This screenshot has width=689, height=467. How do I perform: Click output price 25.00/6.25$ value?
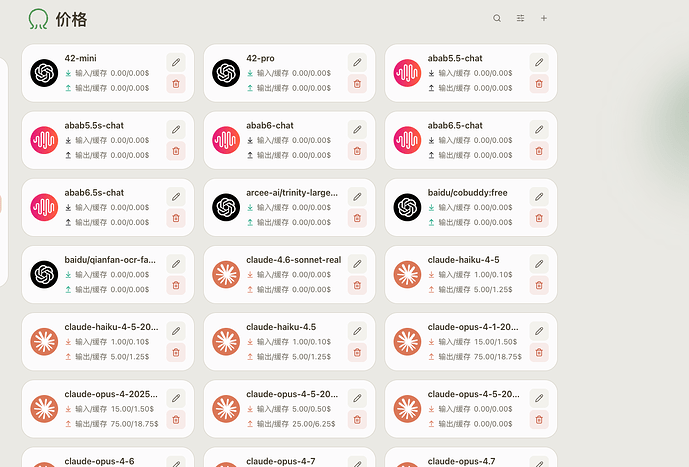pos(314,424)
